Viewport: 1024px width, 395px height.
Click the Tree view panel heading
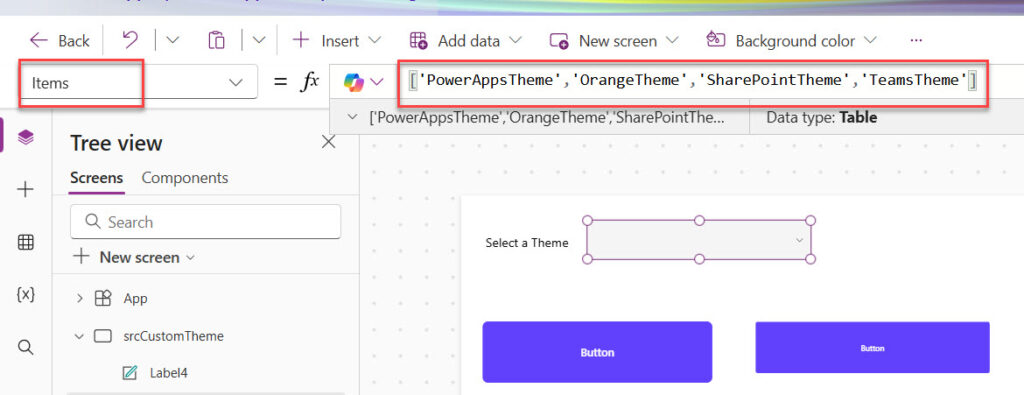(116, 143)
